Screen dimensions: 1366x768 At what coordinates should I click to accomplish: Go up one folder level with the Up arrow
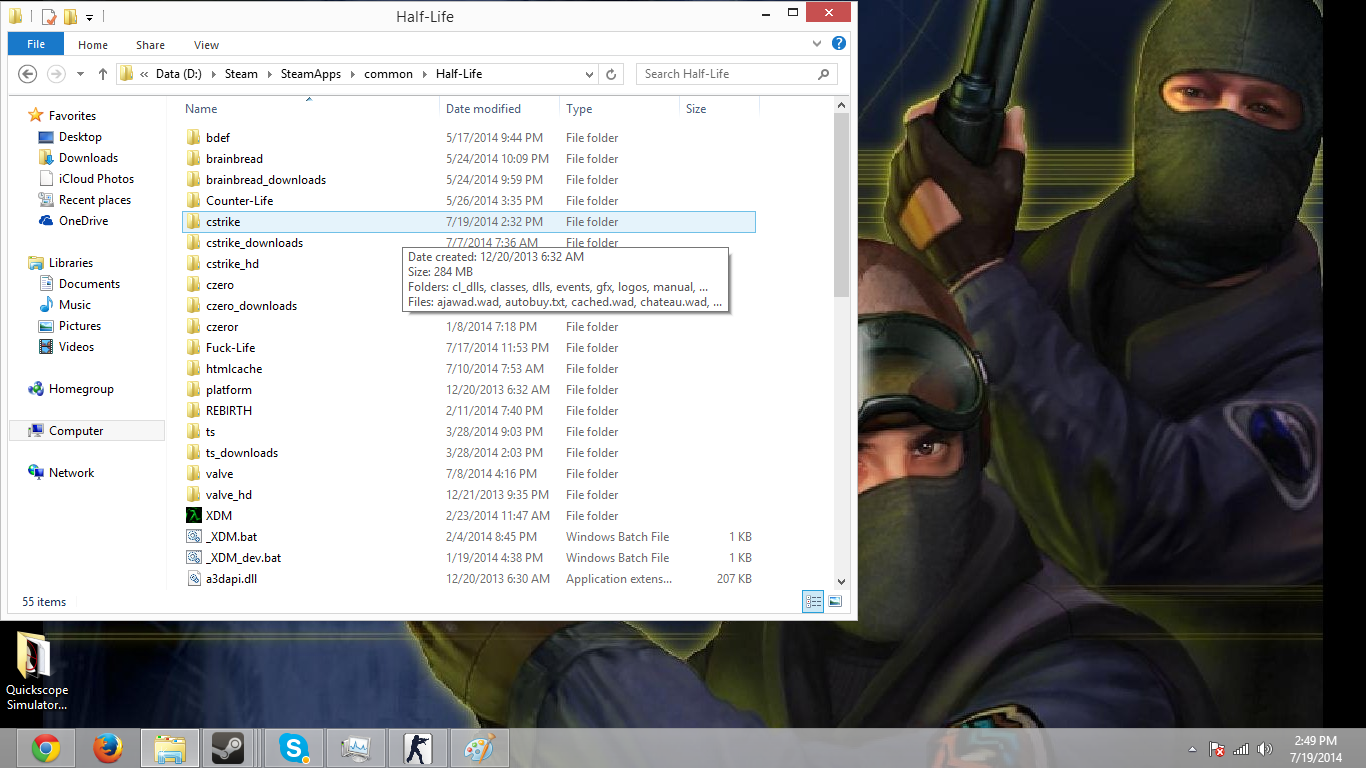(103, 74)
